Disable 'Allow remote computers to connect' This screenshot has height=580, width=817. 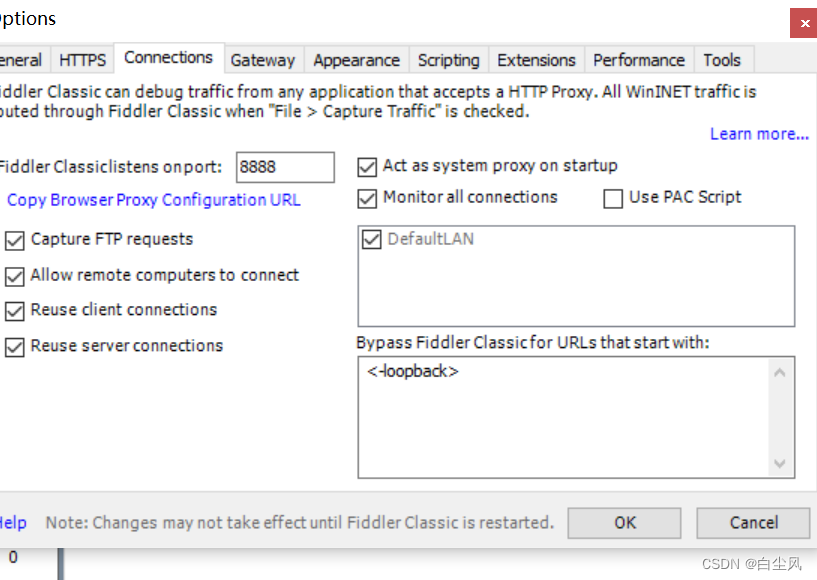(x=14, y=275)
